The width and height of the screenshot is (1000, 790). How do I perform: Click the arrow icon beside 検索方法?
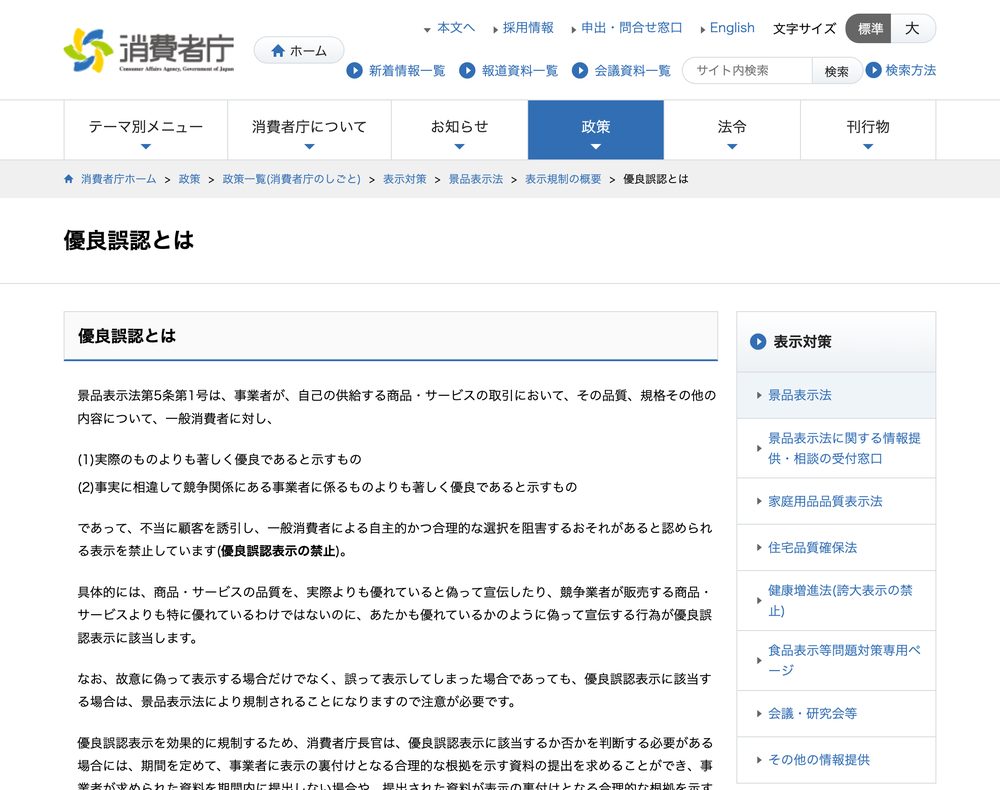point(873,69)
